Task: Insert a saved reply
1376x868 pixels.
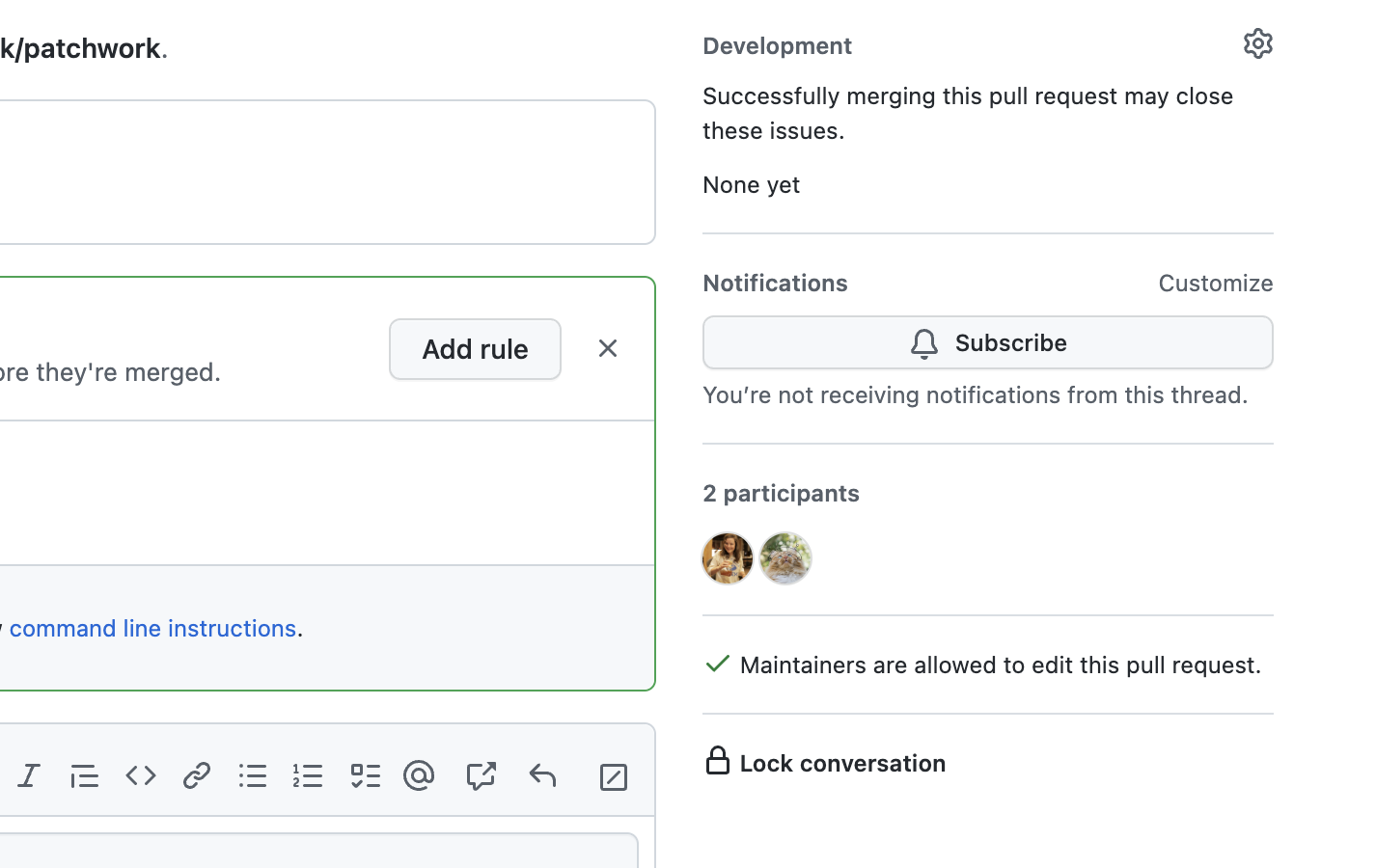Action: 542,775
